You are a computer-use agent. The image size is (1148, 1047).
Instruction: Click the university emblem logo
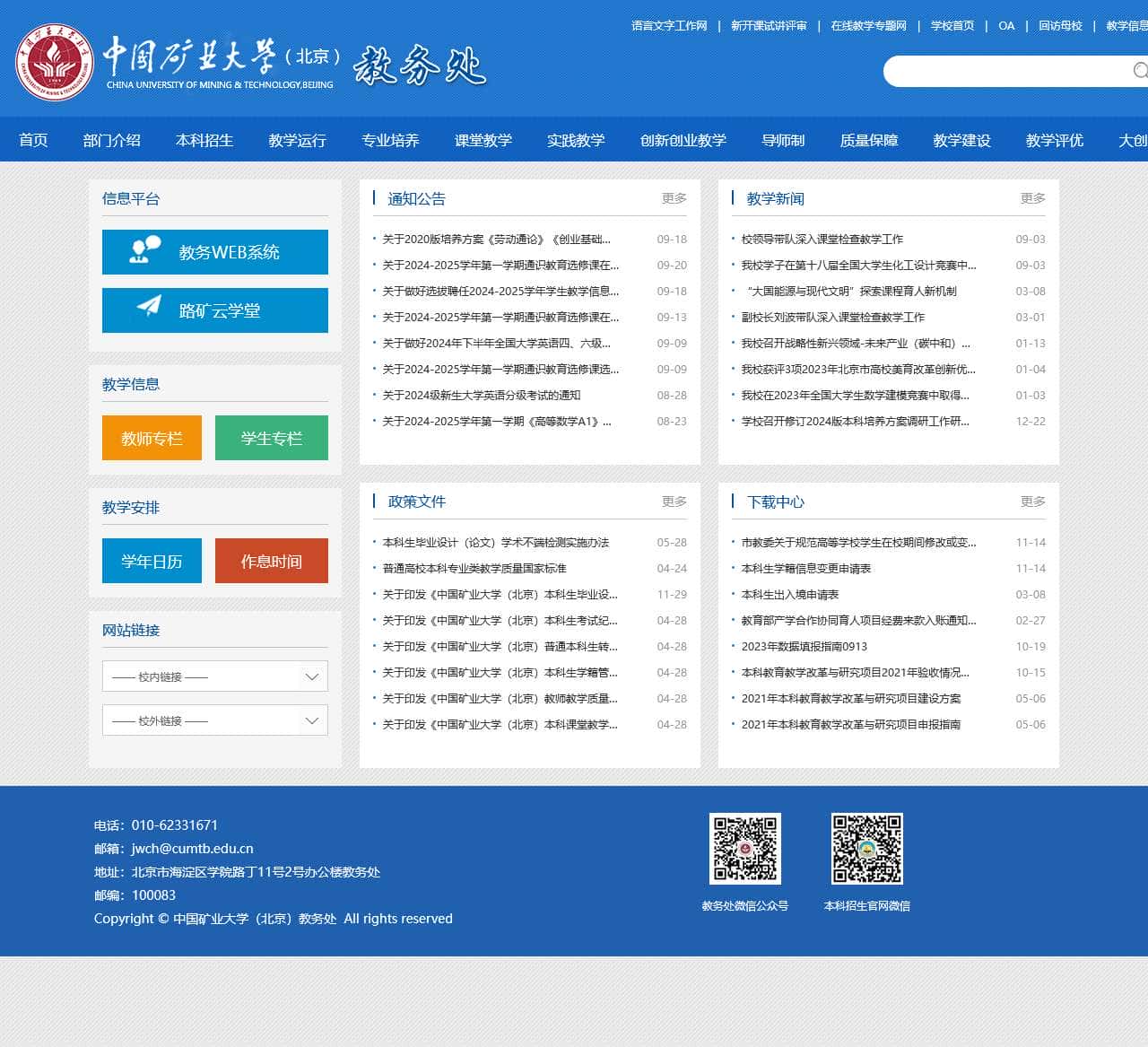point(55,62)
